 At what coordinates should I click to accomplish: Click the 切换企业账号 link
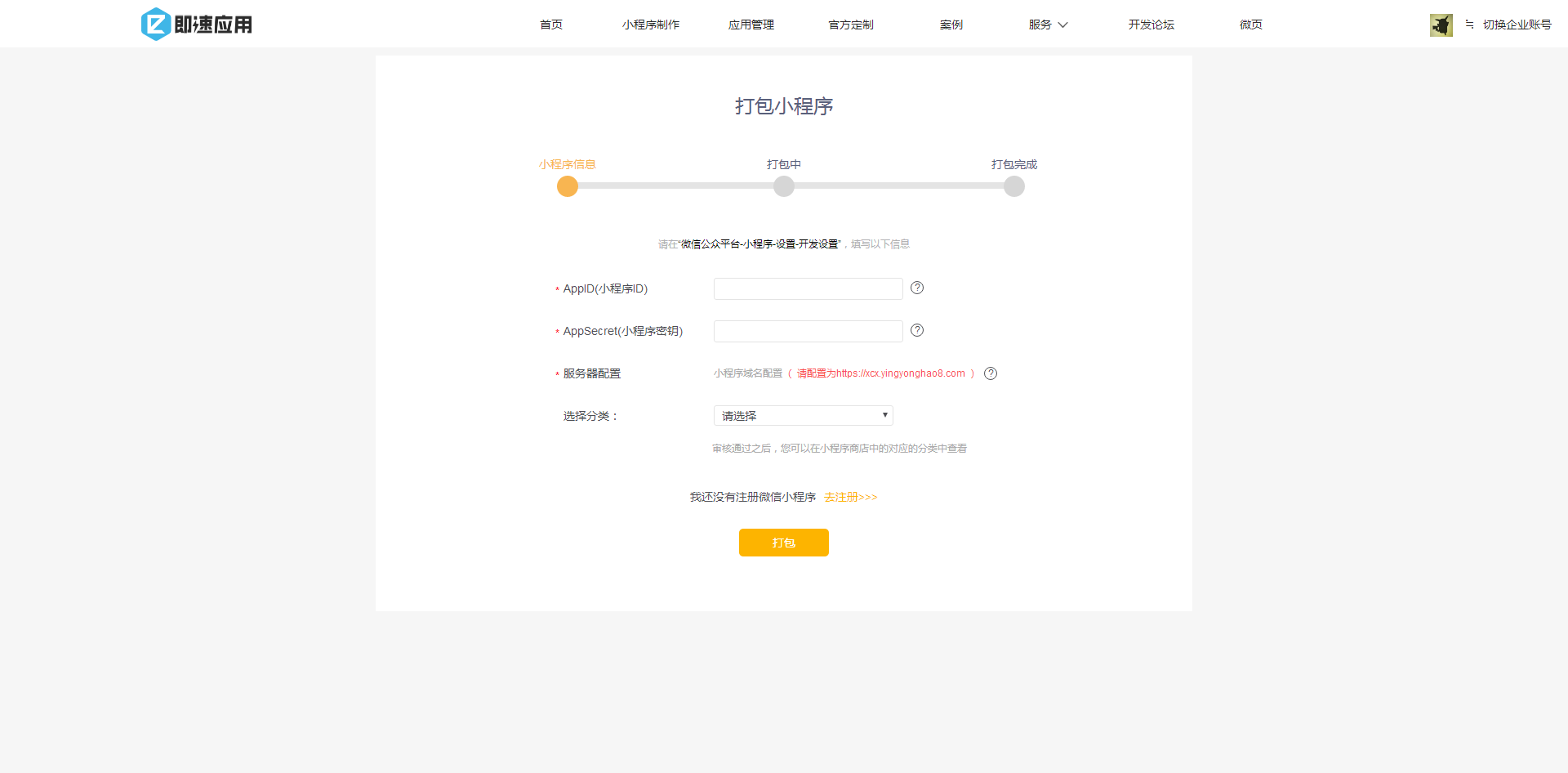pyautogui.click(x=1517, y=25)
